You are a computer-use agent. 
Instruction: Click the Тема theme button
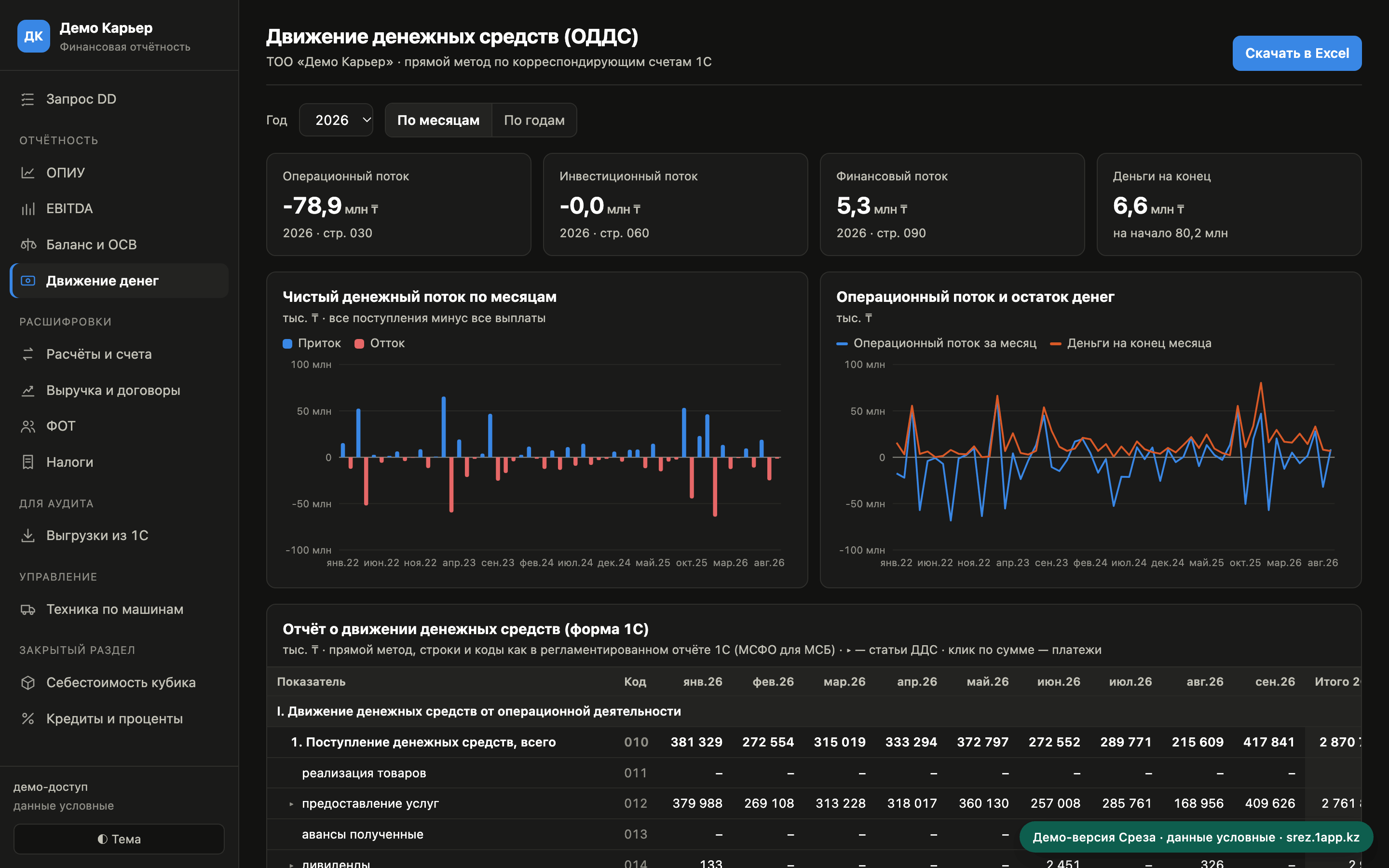pos(119,839)
